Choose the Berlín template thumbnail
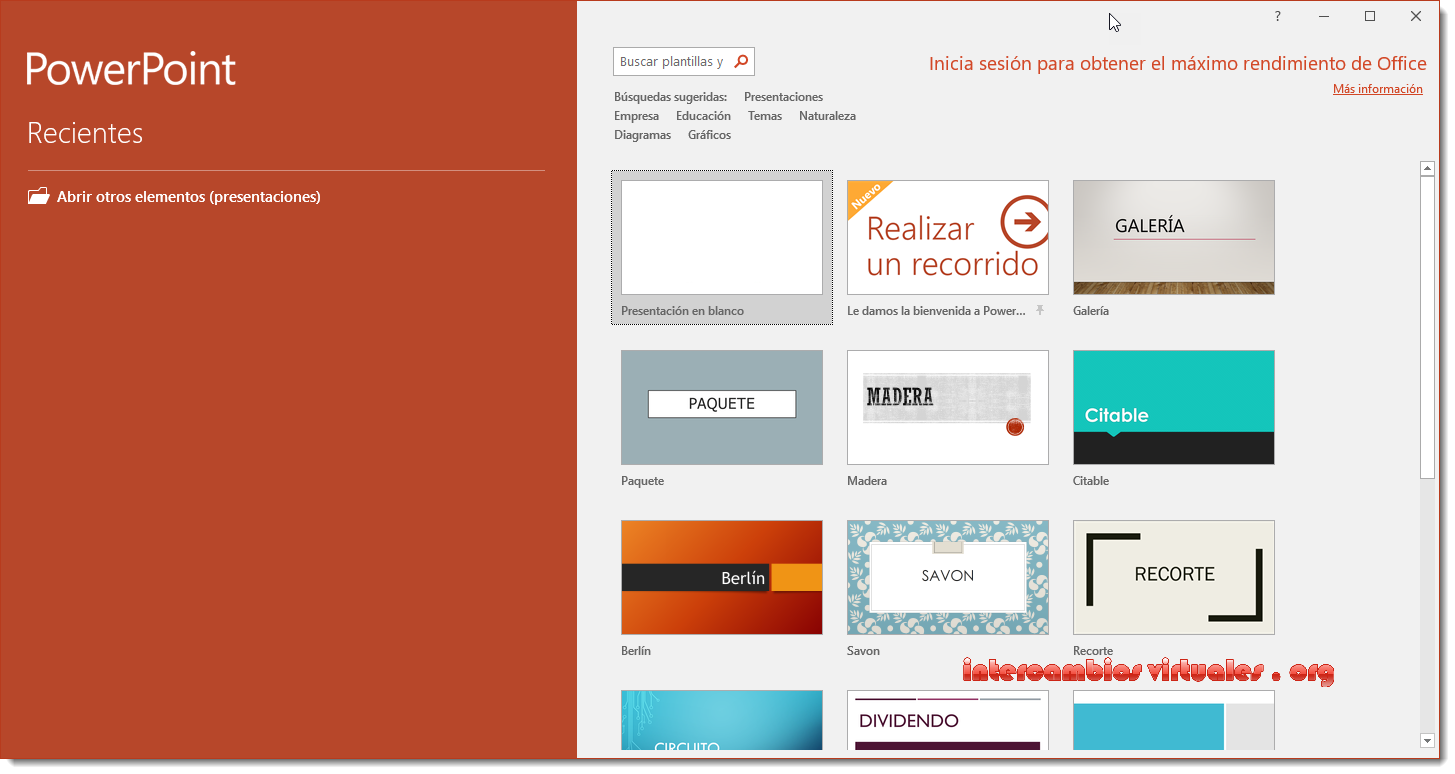 point(722,577)
